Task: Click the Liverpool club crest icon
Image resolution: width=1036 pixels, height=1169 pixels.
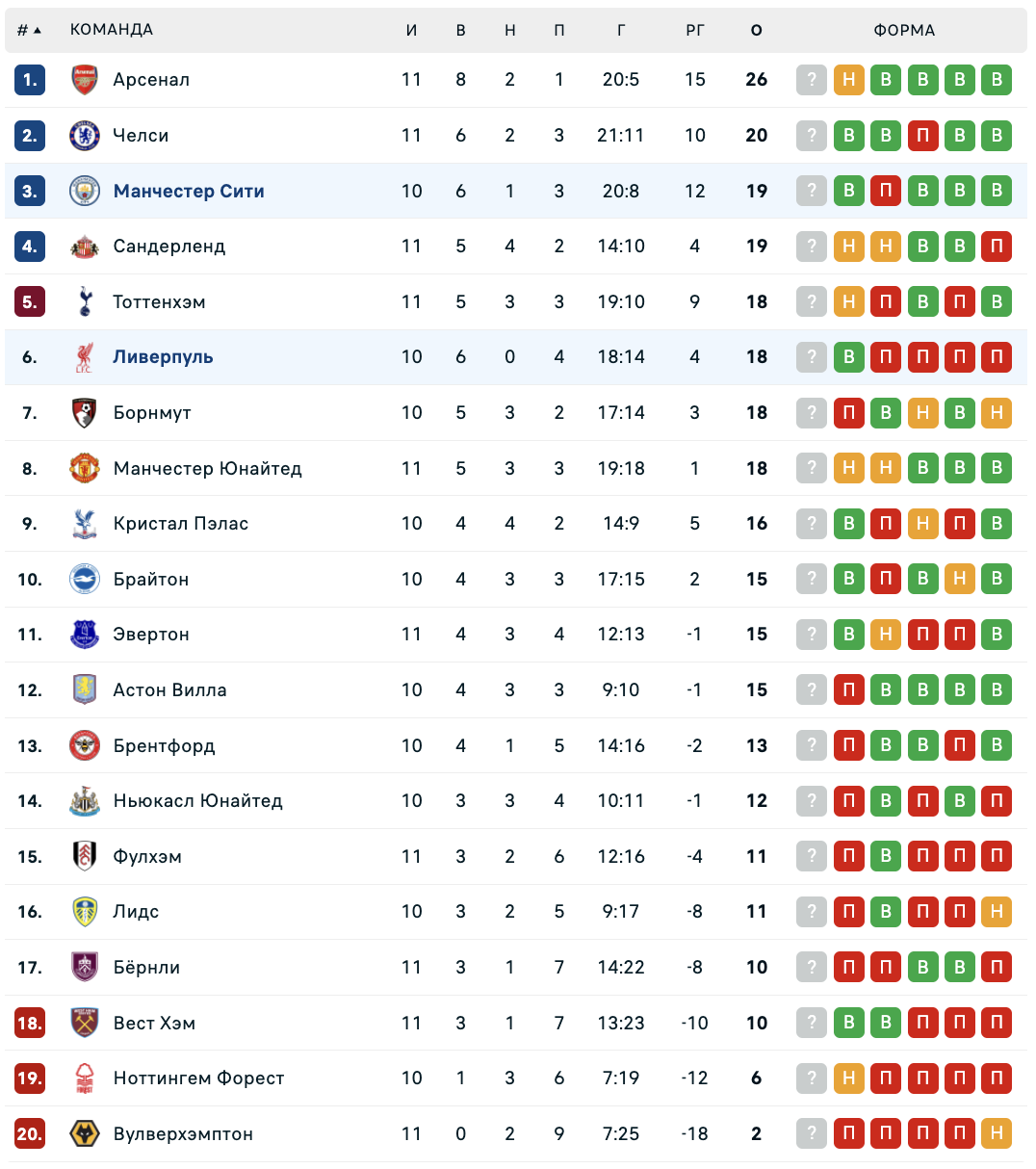Action: click(x=85, y=357)
